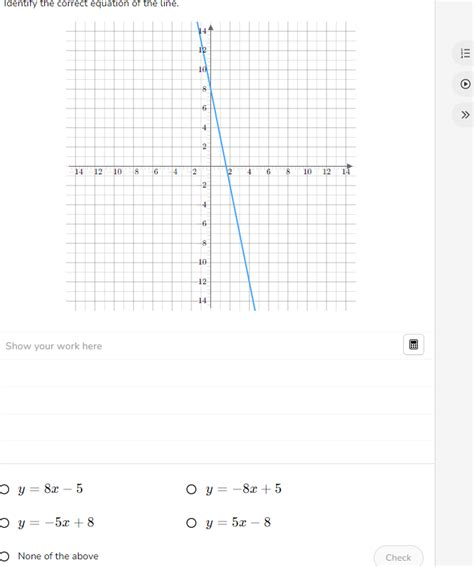474x567 pixels.
Task: Open the numbered list icon in sidebar
Action: tap(465, 54)
